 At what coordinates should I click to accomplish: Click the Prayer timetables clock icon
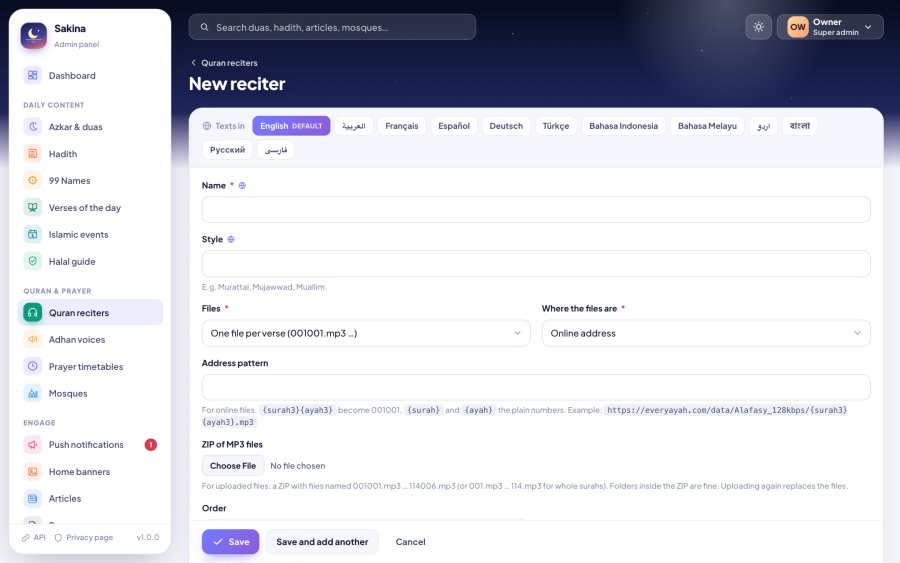point(33,366)
